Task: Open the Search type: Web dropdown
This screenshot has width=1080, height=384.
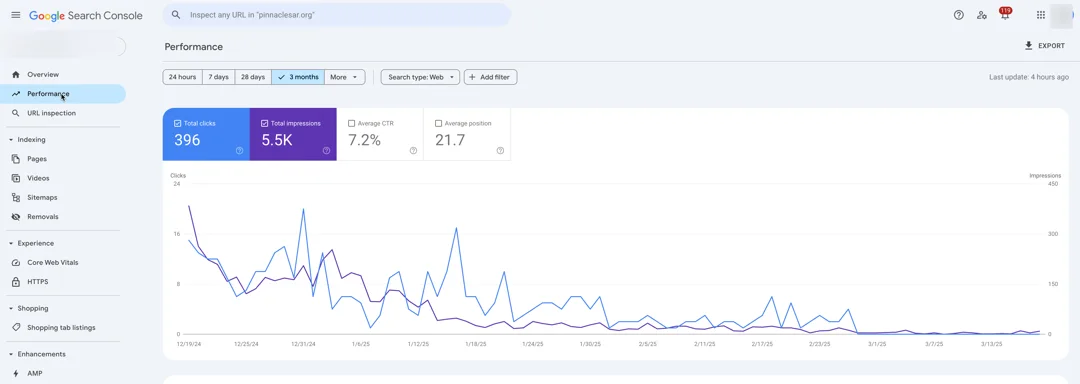Action: pyautogui.click(x=420, y=77)
